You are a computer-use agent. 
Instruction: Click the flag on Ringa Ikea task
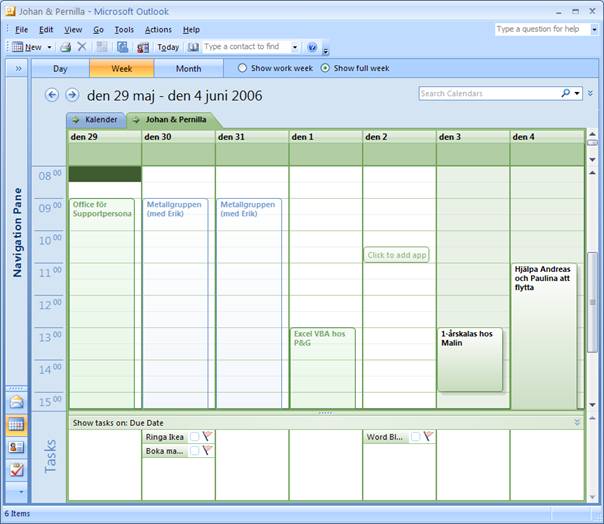click(207, 437)
